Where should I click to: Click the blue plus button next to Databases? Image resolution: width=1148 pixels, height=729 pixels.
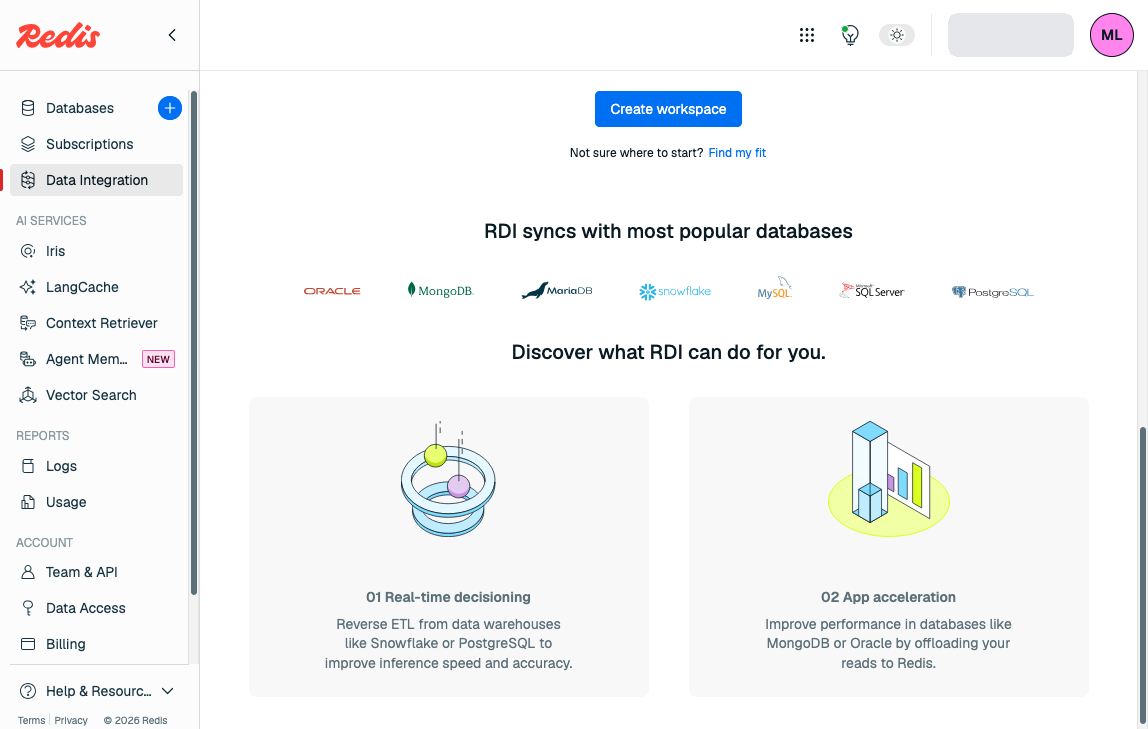(x=170, y=108)
